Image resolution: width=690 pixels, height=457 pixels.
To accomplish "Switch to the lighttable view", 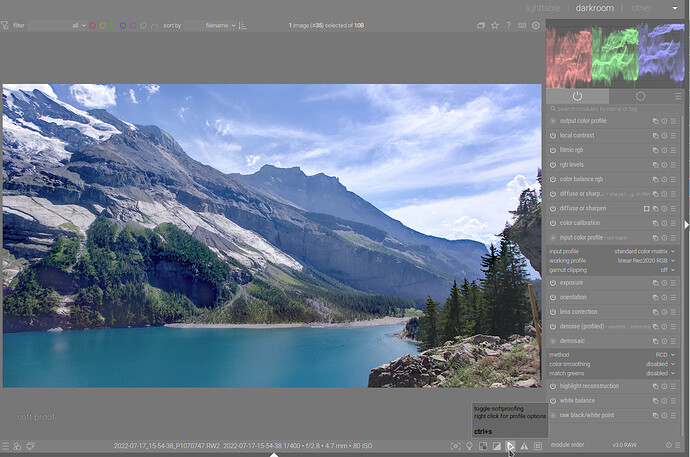I will click(x=543, y=8).
